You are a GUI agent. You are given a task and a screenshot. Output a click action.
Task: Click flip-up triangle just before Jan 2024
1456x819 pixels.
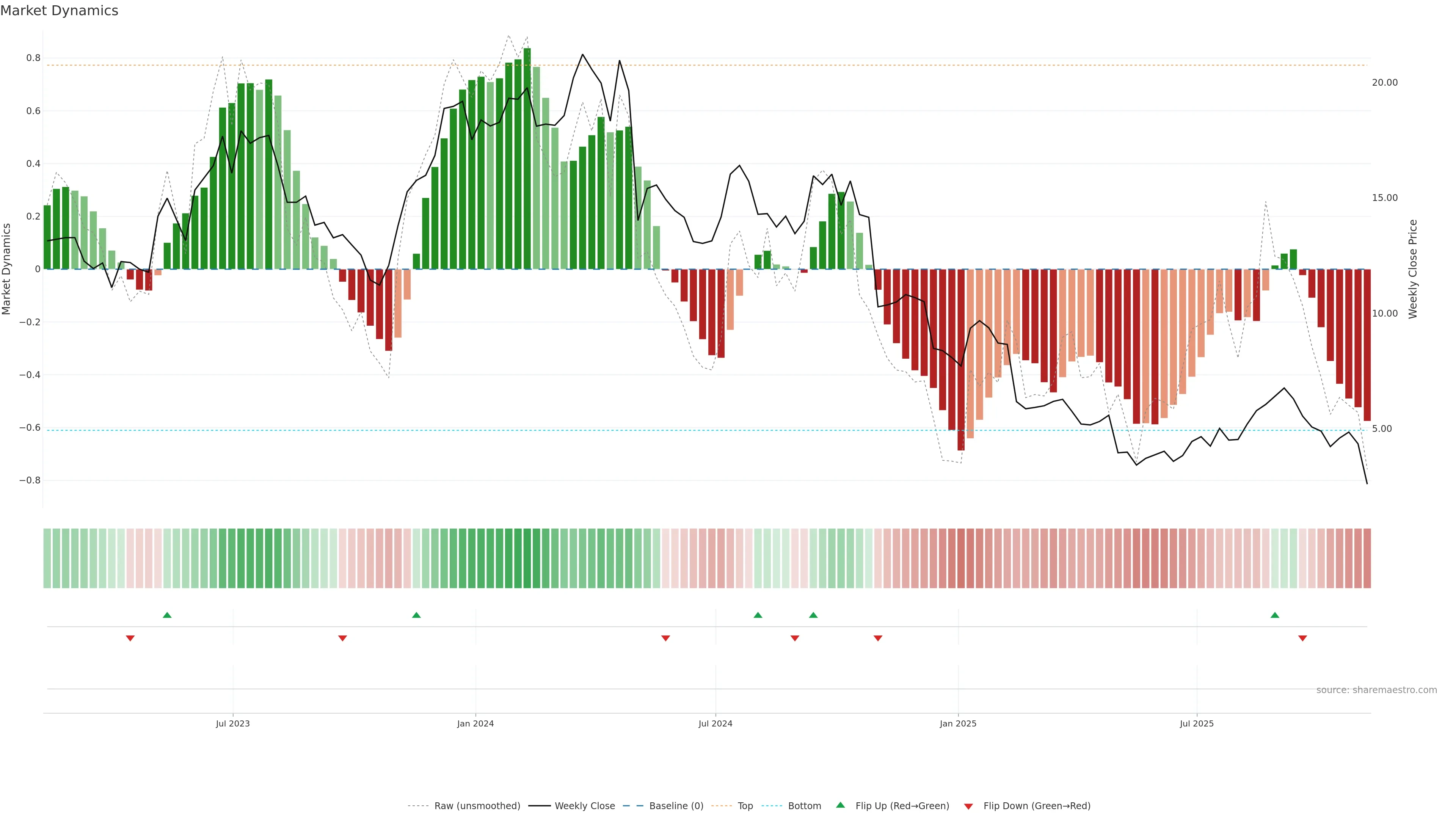[x=416, y=615]
